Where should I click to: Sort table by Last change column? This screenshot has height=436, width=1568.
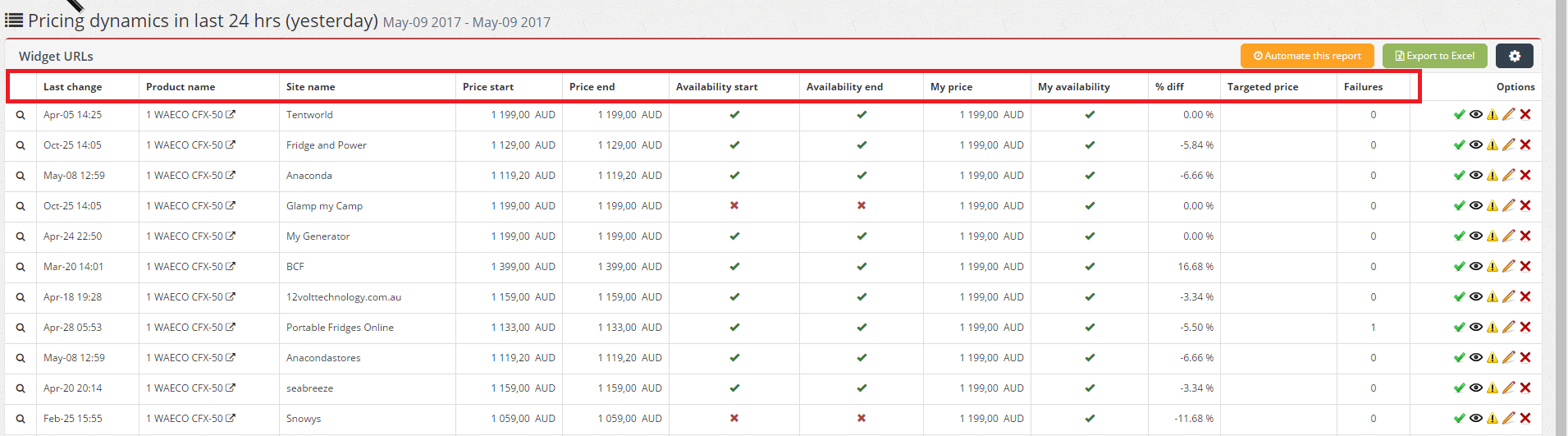[73, 87]
